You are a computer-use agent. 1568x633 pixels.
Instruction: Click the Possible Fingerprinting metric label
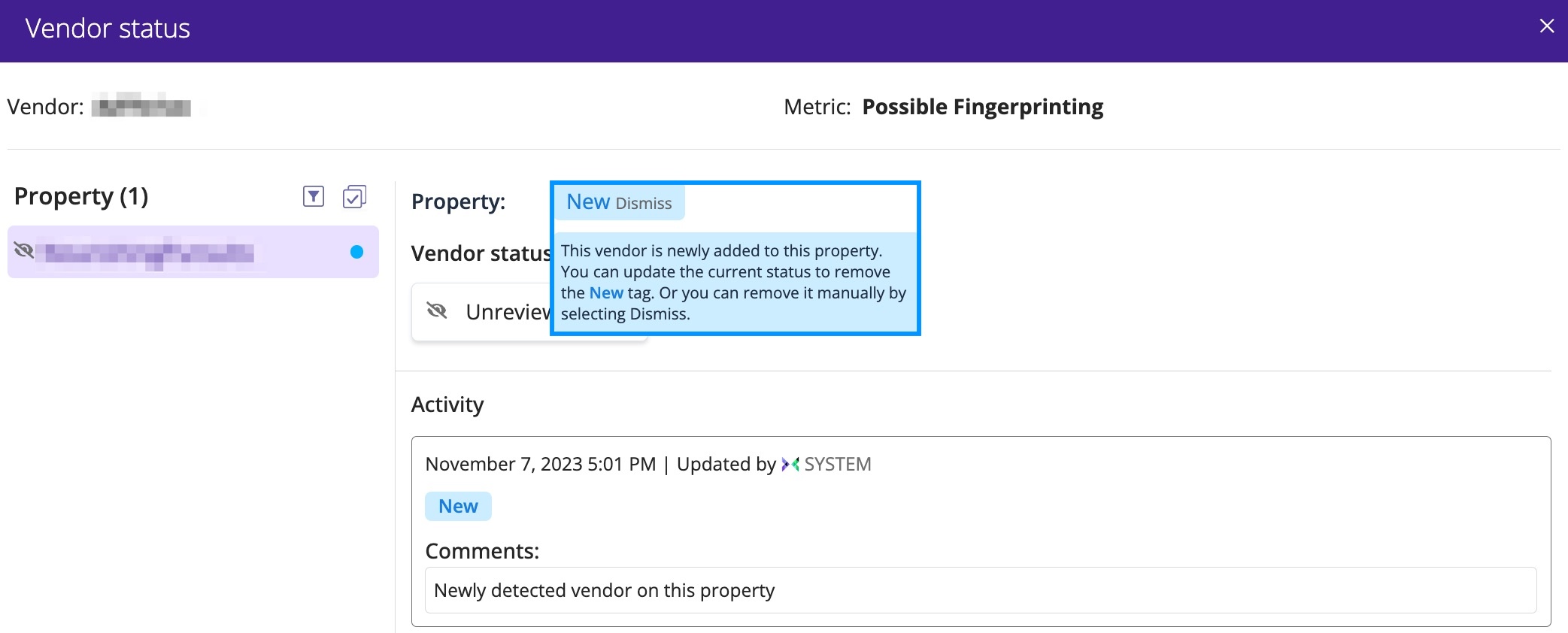coord(983,107)
